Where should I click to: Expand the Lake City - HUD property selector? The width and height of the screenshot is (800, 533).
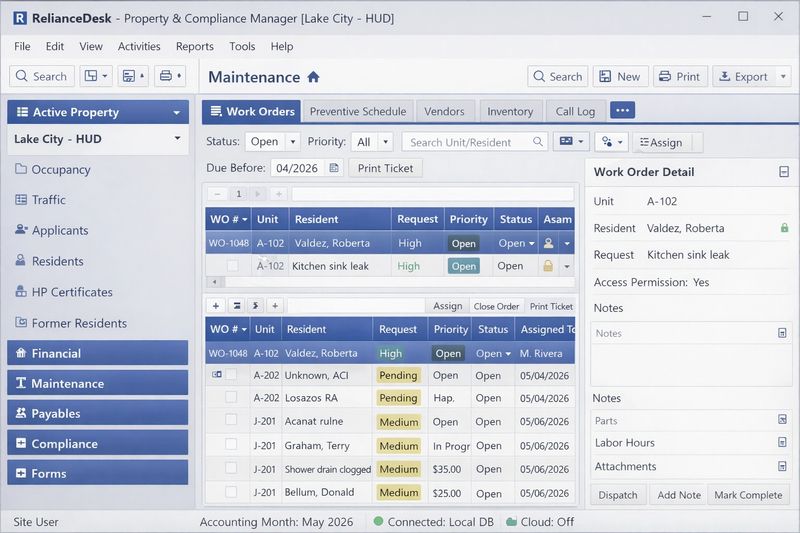pyautogui.click(x=177, y=139)
